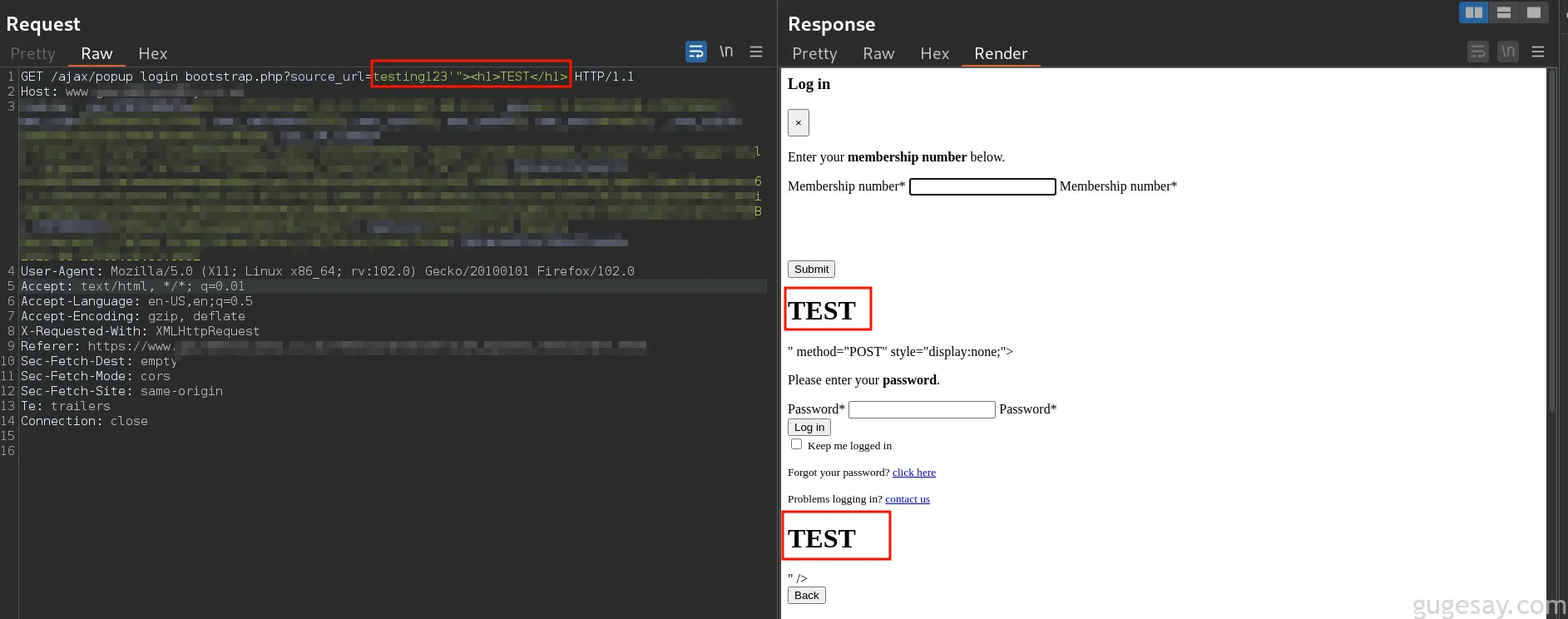Toggle word wrap icon in Request panel
The height and width of the screenshot is (619, 1568).
(x=696, y=52)
